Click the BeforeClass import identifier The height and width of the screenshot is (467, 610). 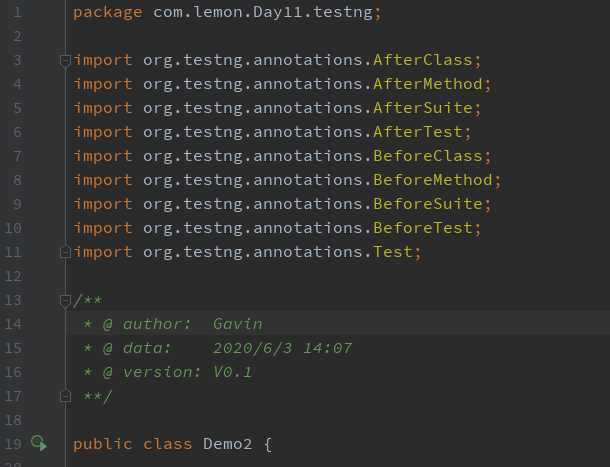(428, 156)
